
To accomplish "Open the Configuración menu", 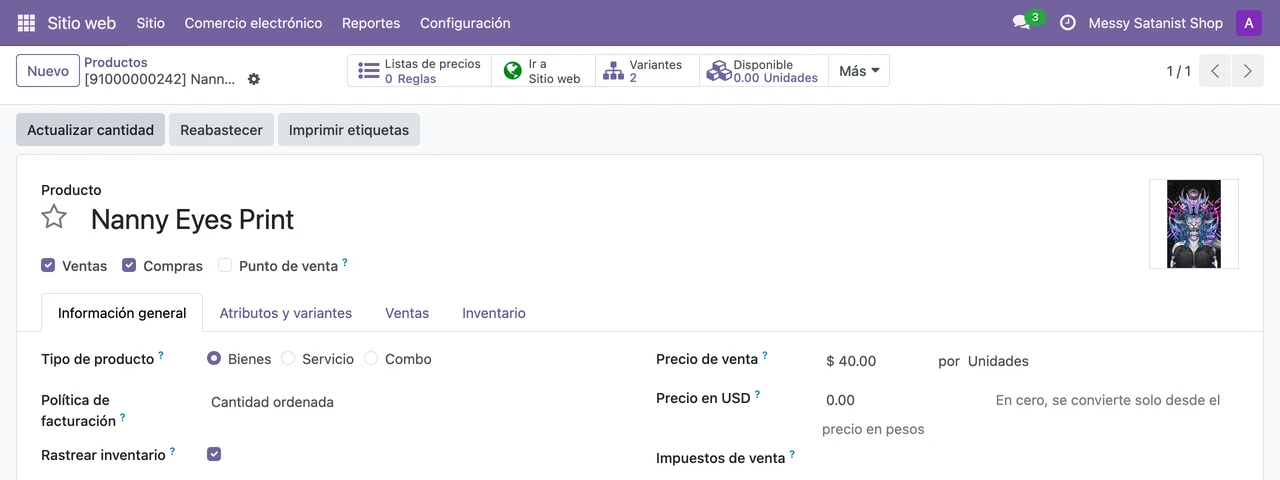I will click(x=465, y=23).
